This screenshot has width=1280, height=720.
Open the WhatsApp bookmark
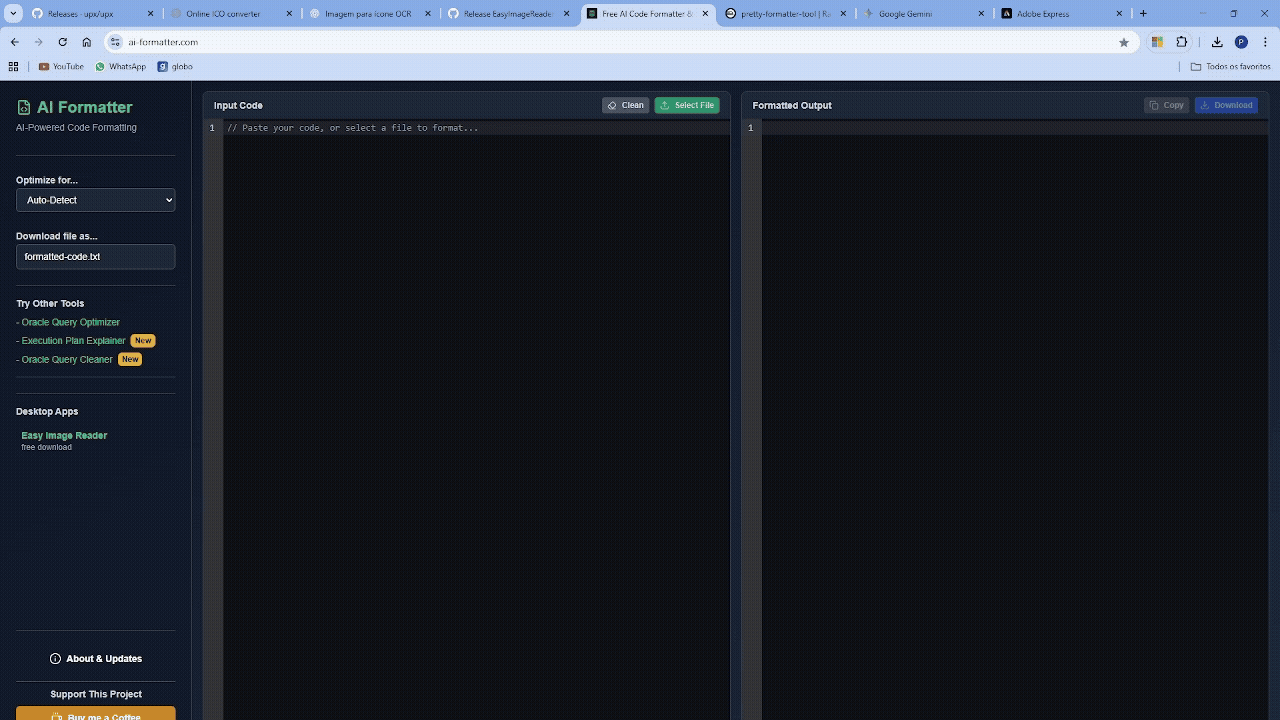[x=121, y=67]
